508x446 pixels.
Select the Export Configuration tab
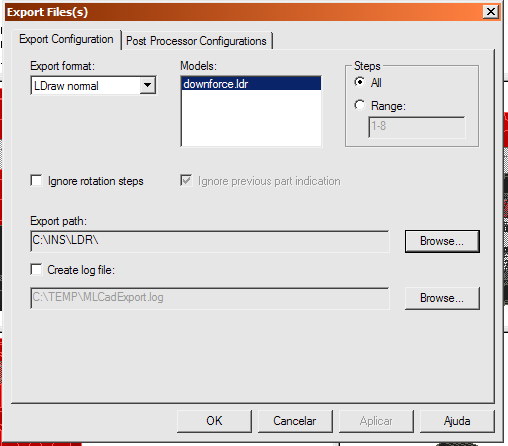coord(66,39)
